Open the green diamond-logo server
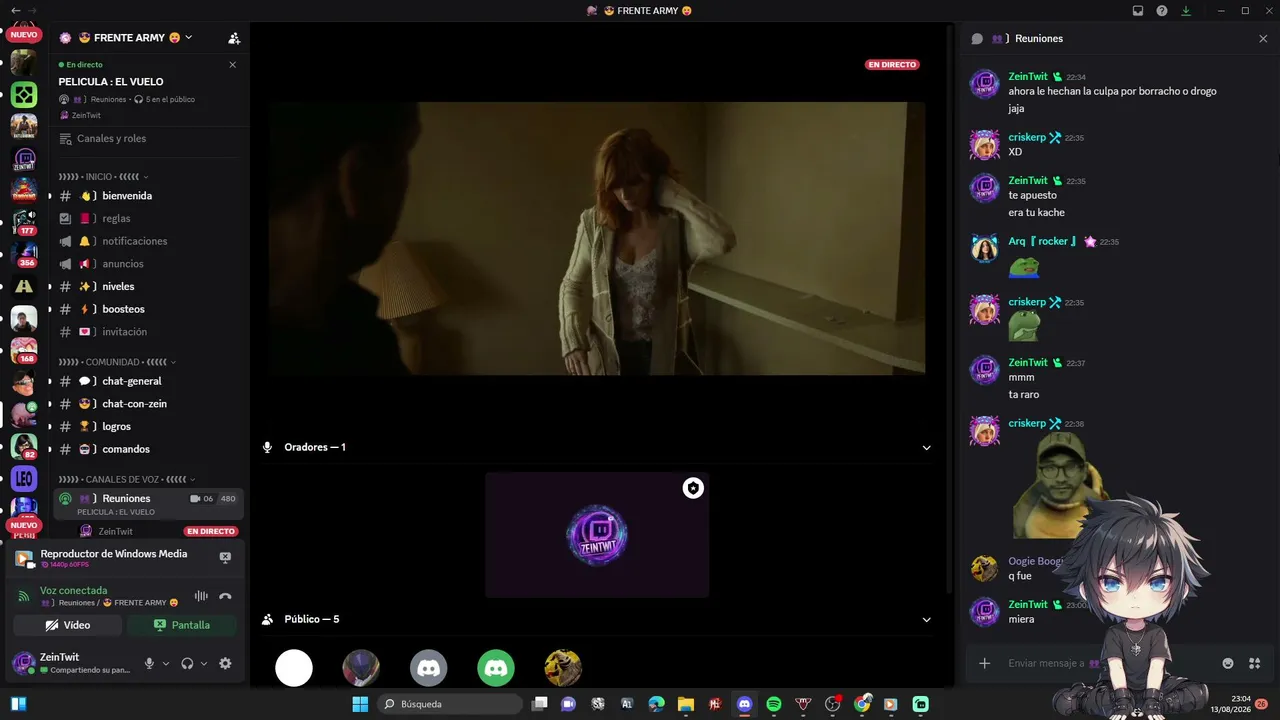This screenshot has width=1280, height=720. point(24,95)
